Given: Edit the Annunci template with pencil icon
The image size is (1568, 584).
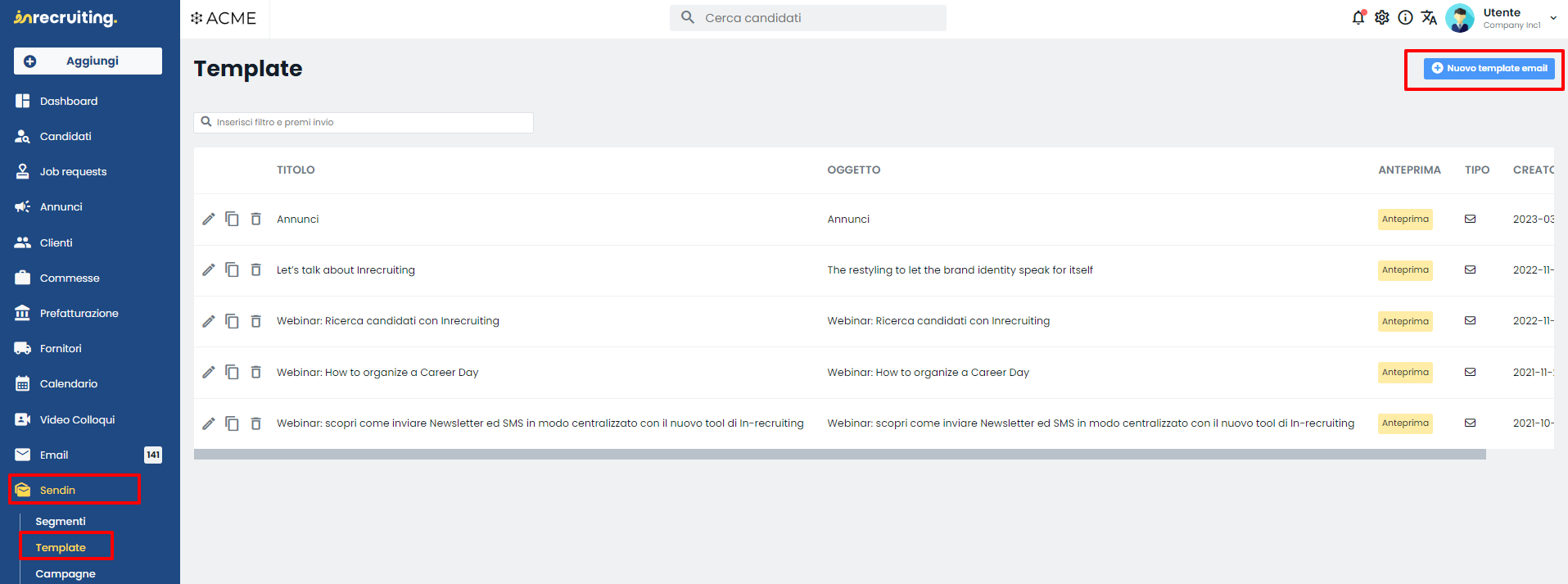Looking at the screenshot, I should coord(209,219).
